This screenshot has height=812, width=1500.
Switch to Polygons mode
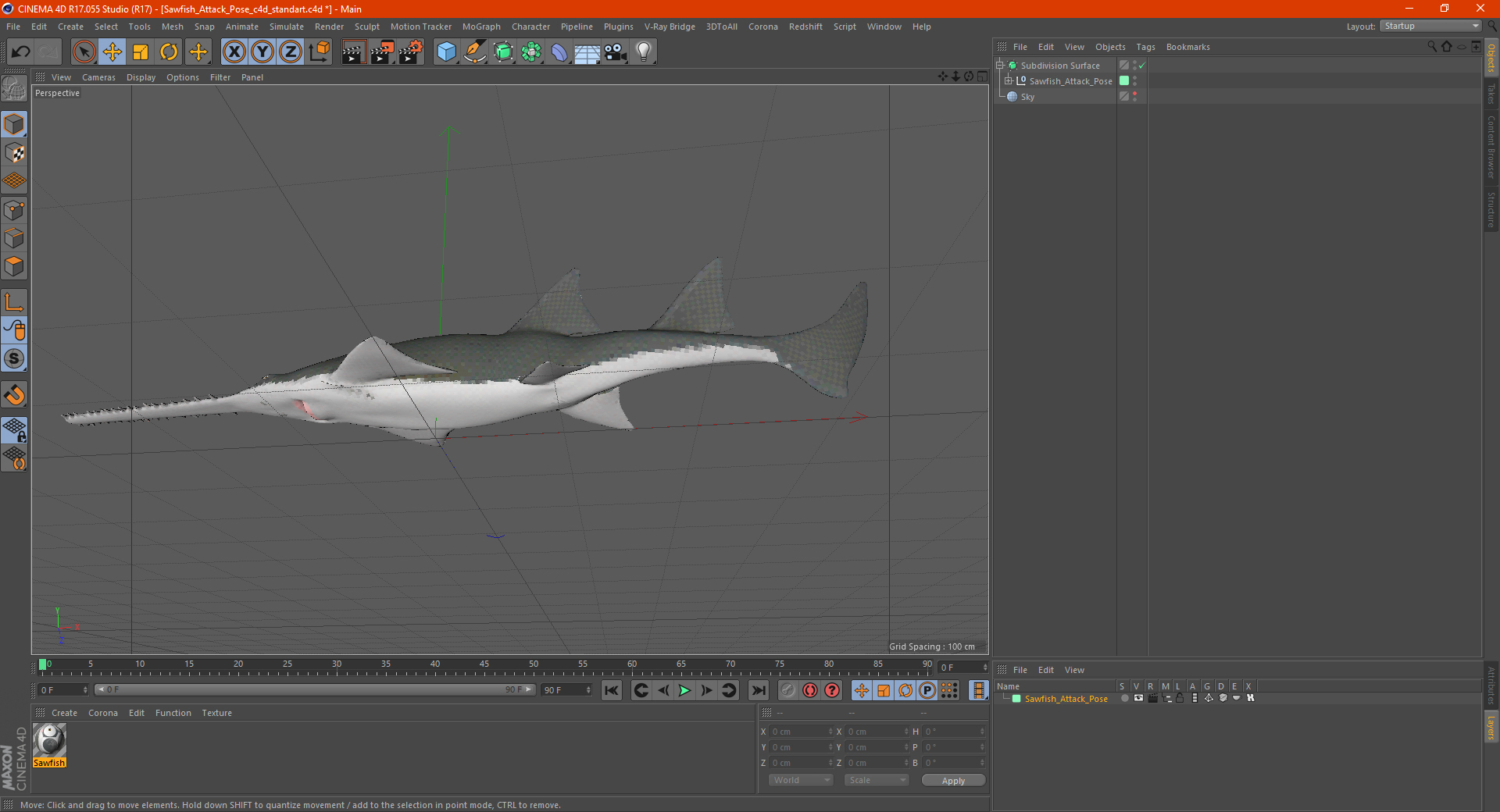(15, 266)
